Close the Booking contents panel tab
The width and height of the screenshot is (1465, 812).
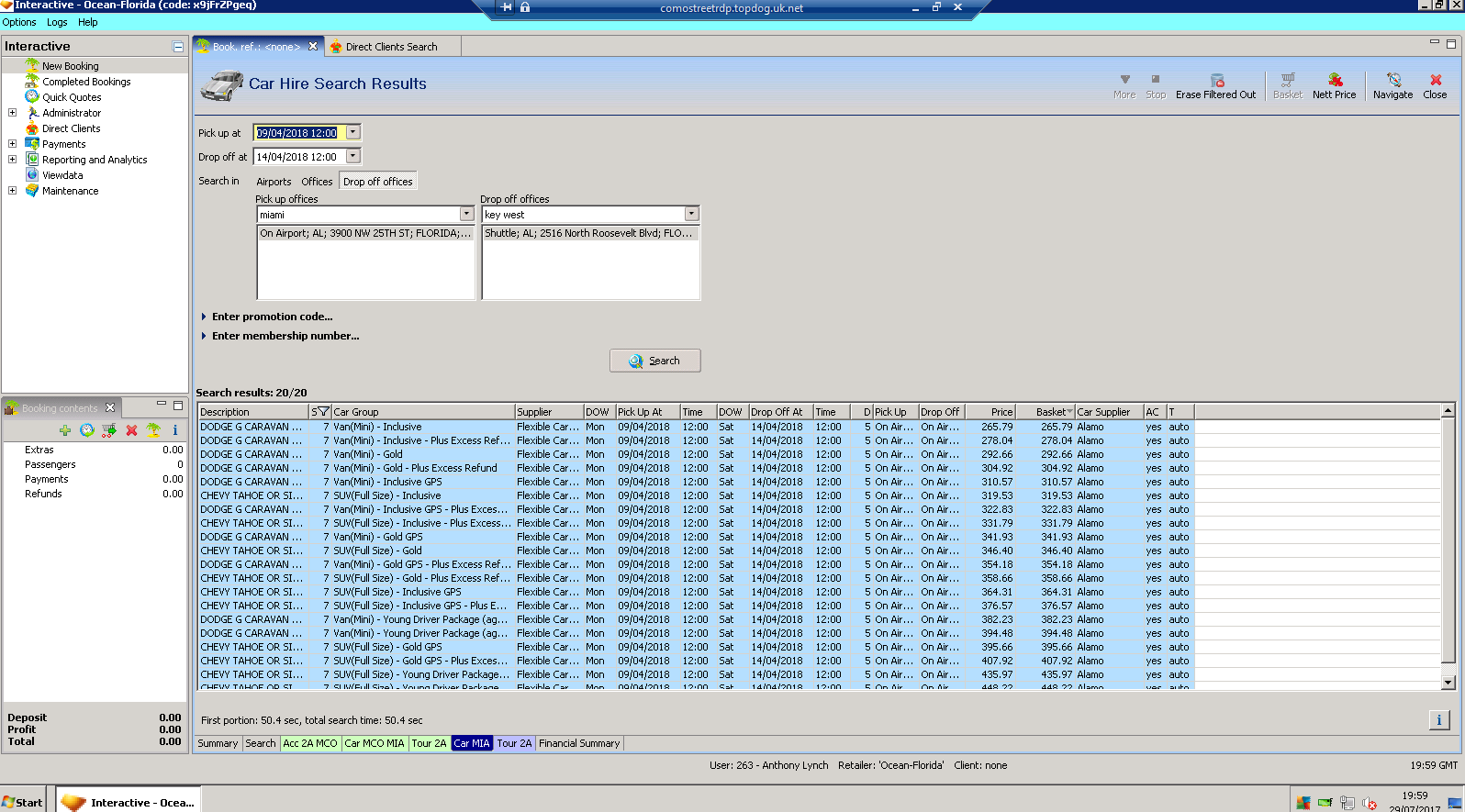[110, 407]
